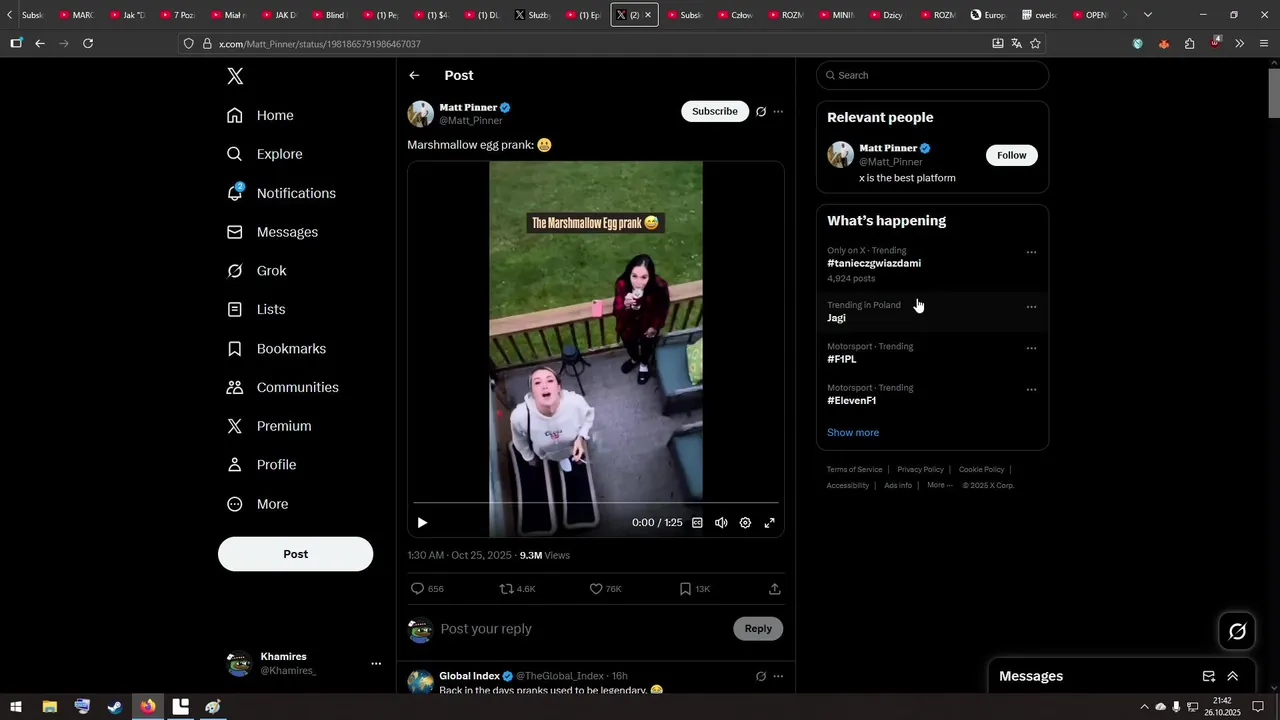Subscribe to Matt Pinner
The width and height of the screenshot is (1280, 720).
(x=715, y=111)
